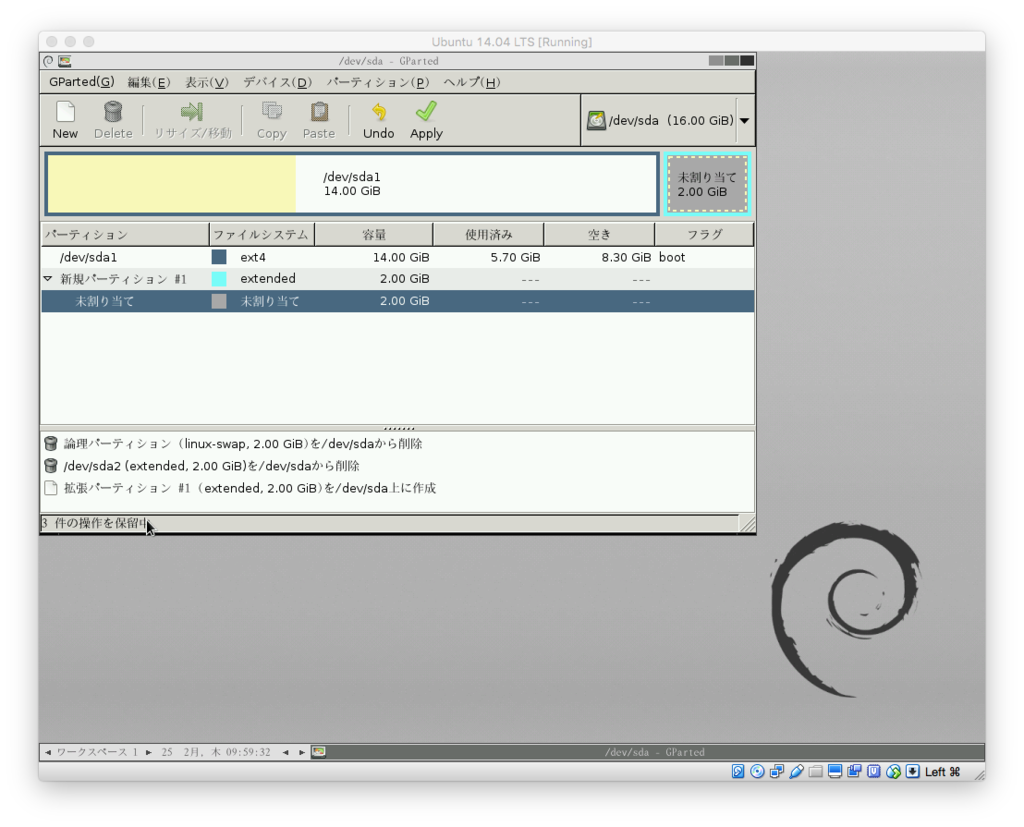Click Left ⌘ host key indicator
1024x827 pixels.
pos(942,772)
